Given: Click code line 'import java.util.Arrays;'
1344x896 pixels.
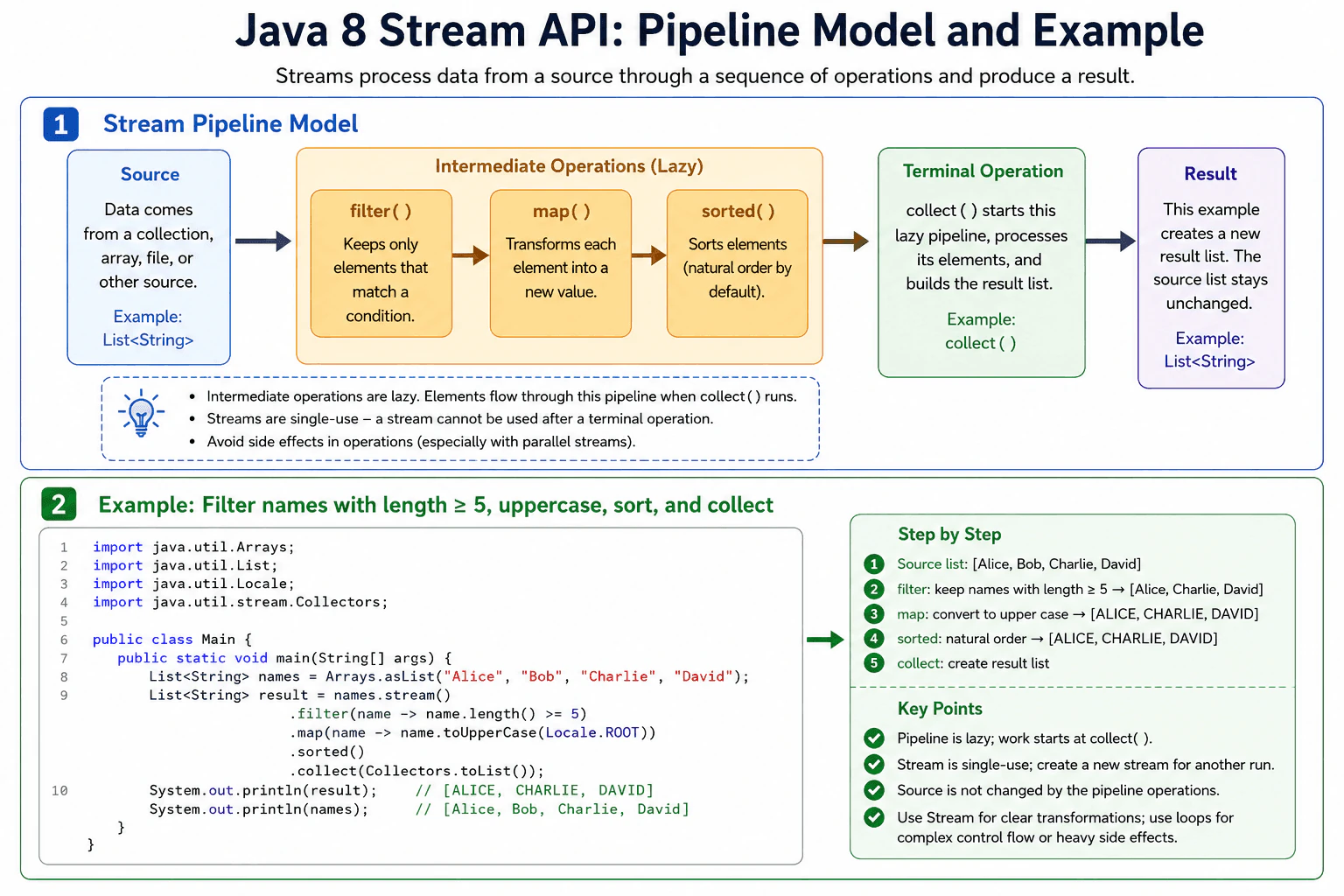Looking at the screenshot, I should pos(193,547).
